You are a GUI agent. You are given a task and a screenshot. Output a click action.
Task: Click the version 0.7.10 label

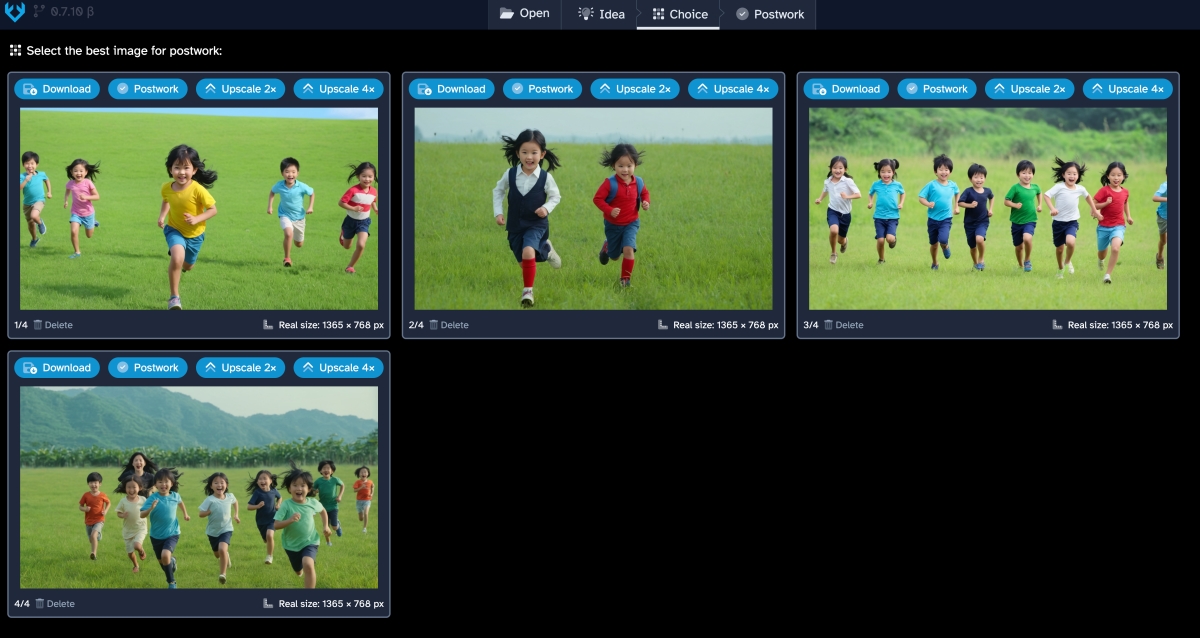[72, 12]
